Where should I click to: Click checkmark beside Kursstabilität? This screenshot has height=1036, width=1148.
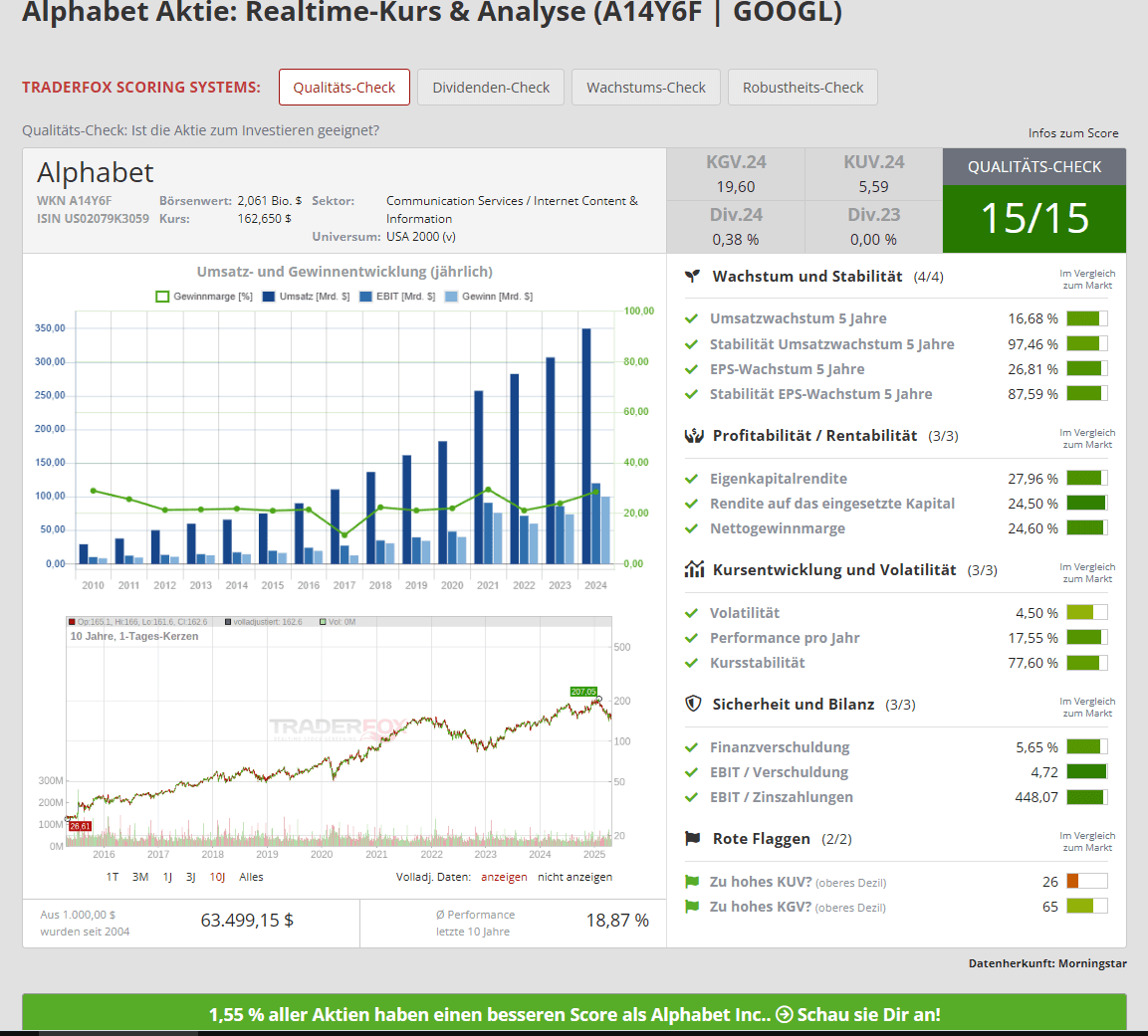tap(691, 663)
